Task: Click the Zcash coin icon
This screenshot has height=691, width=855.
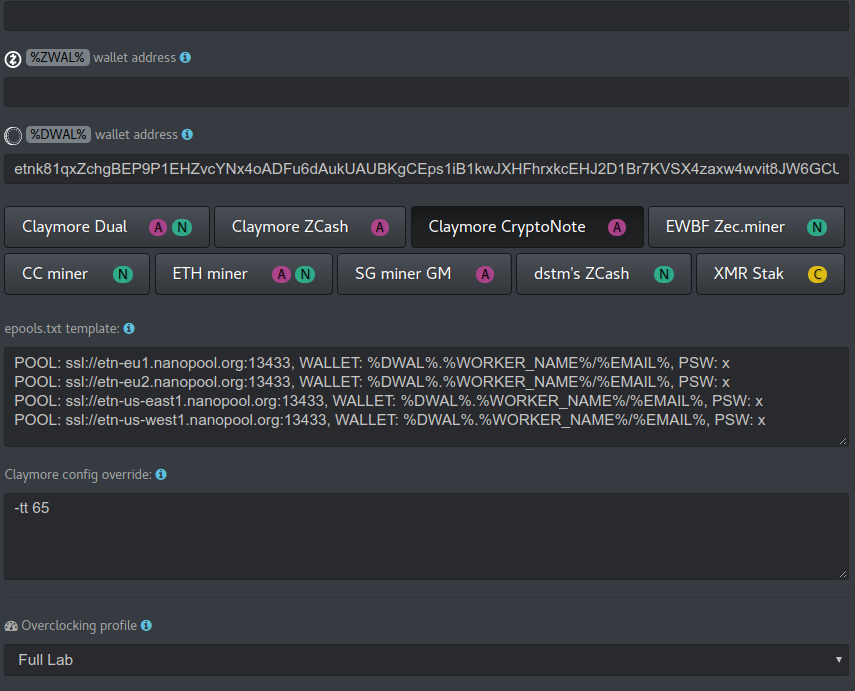Action: pos(13,59)
